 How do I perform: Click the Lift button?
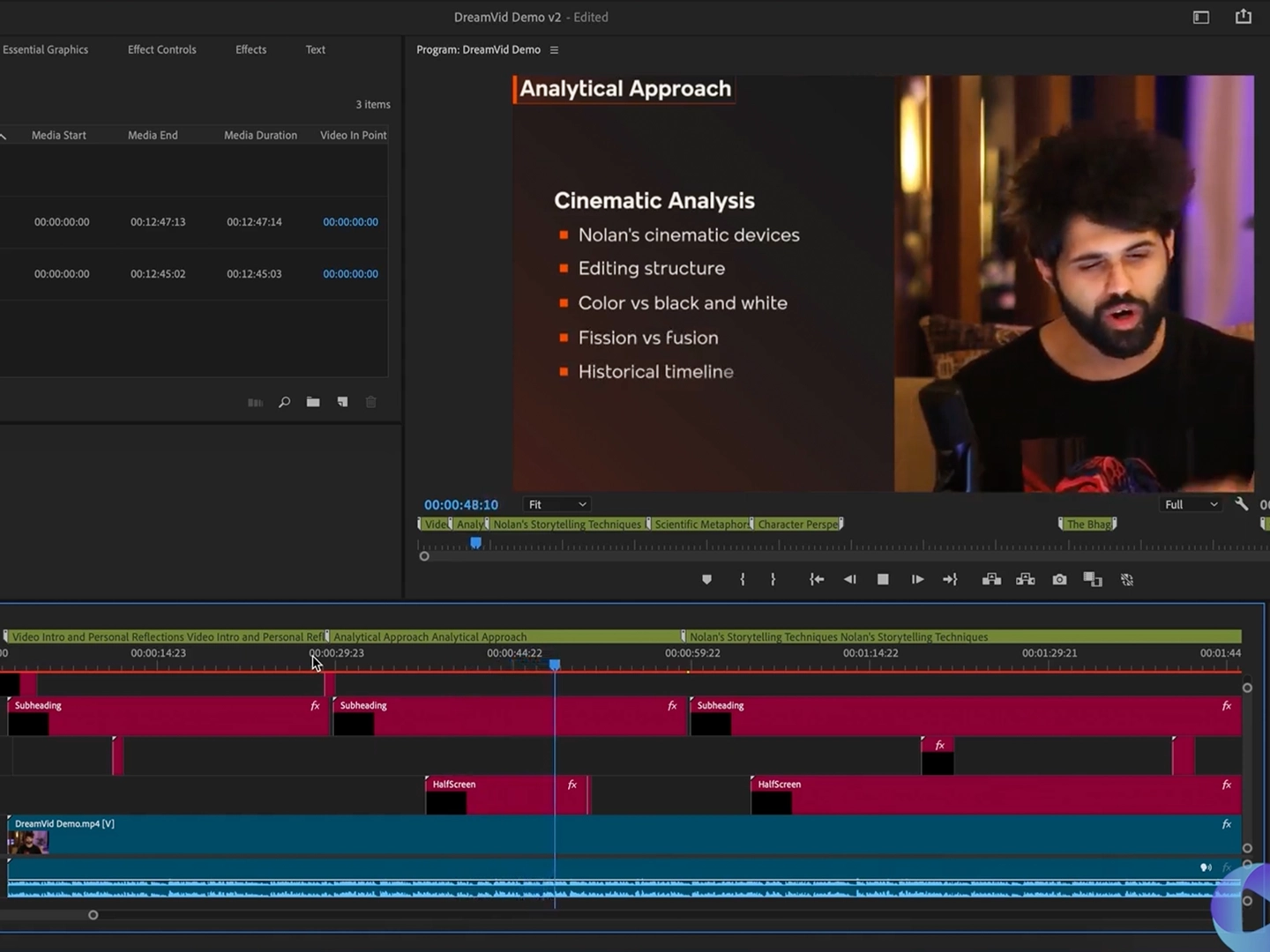(991, 579)
